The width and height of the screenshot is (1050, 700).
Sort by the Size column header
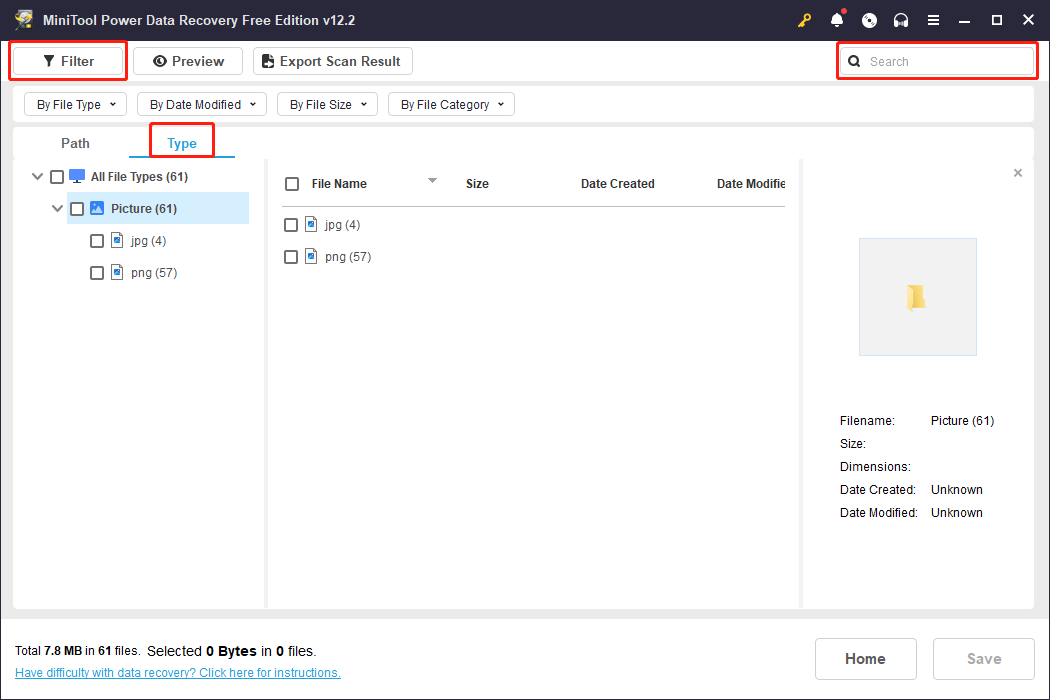pos(477,184)
